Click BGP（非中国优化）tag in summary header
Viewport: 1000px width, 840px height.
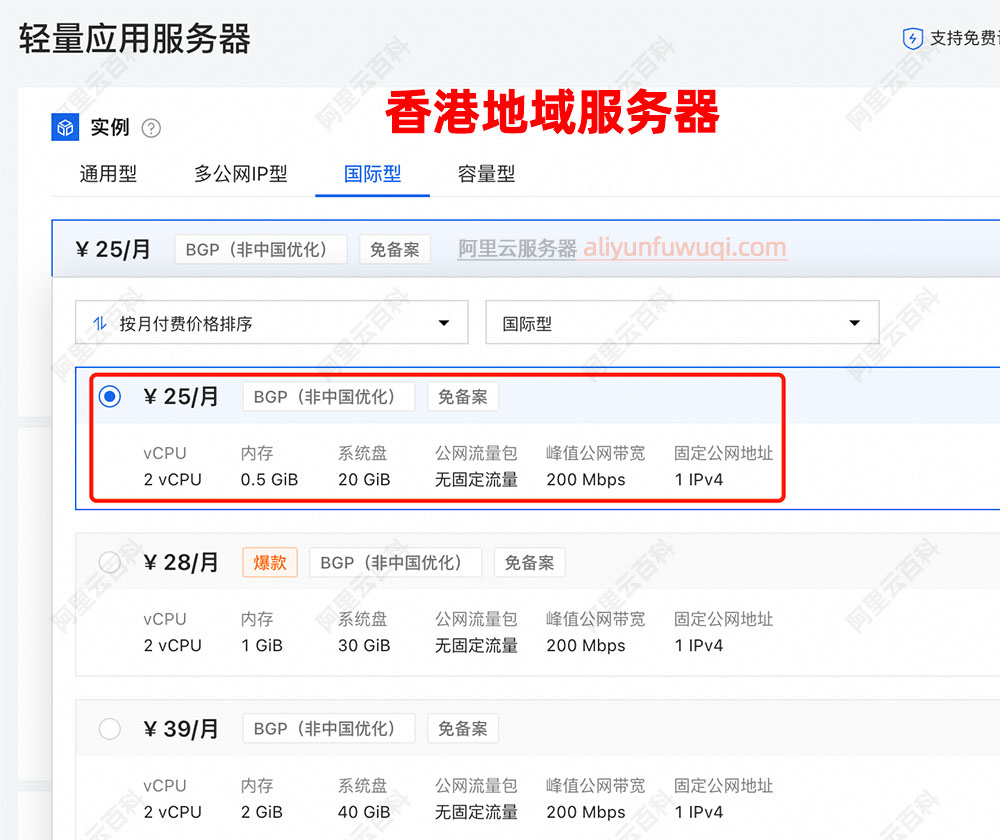(261, 249)
